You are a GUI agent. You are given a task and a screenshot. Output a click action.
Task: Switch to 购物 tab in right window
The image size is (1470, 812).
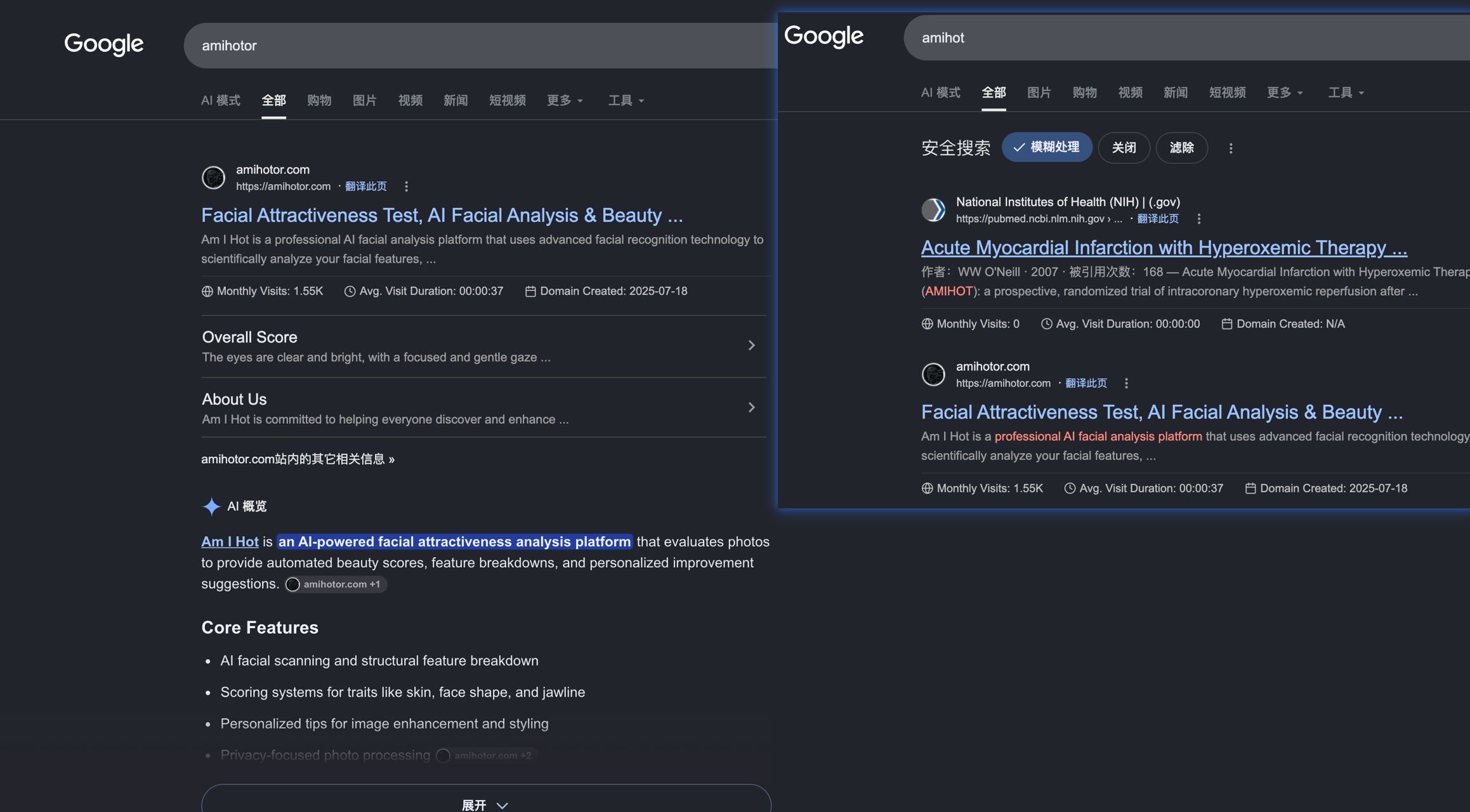(x=1085, y=93)
